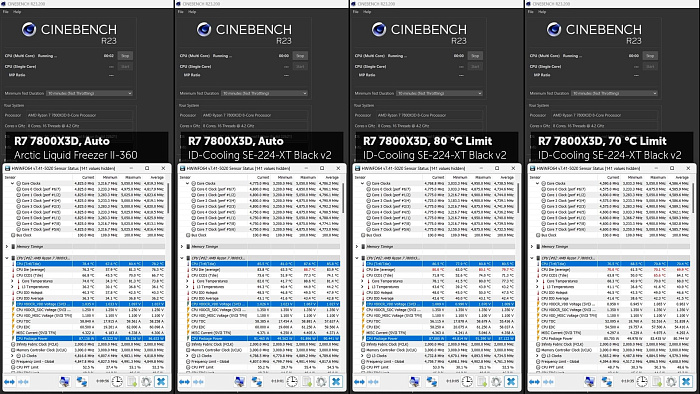Screen dimensions: 700x394
Task: Stop Multi Core test in Arctic Liquid Freezer panel
Action: pyautogui.click(x=125, y=56)
